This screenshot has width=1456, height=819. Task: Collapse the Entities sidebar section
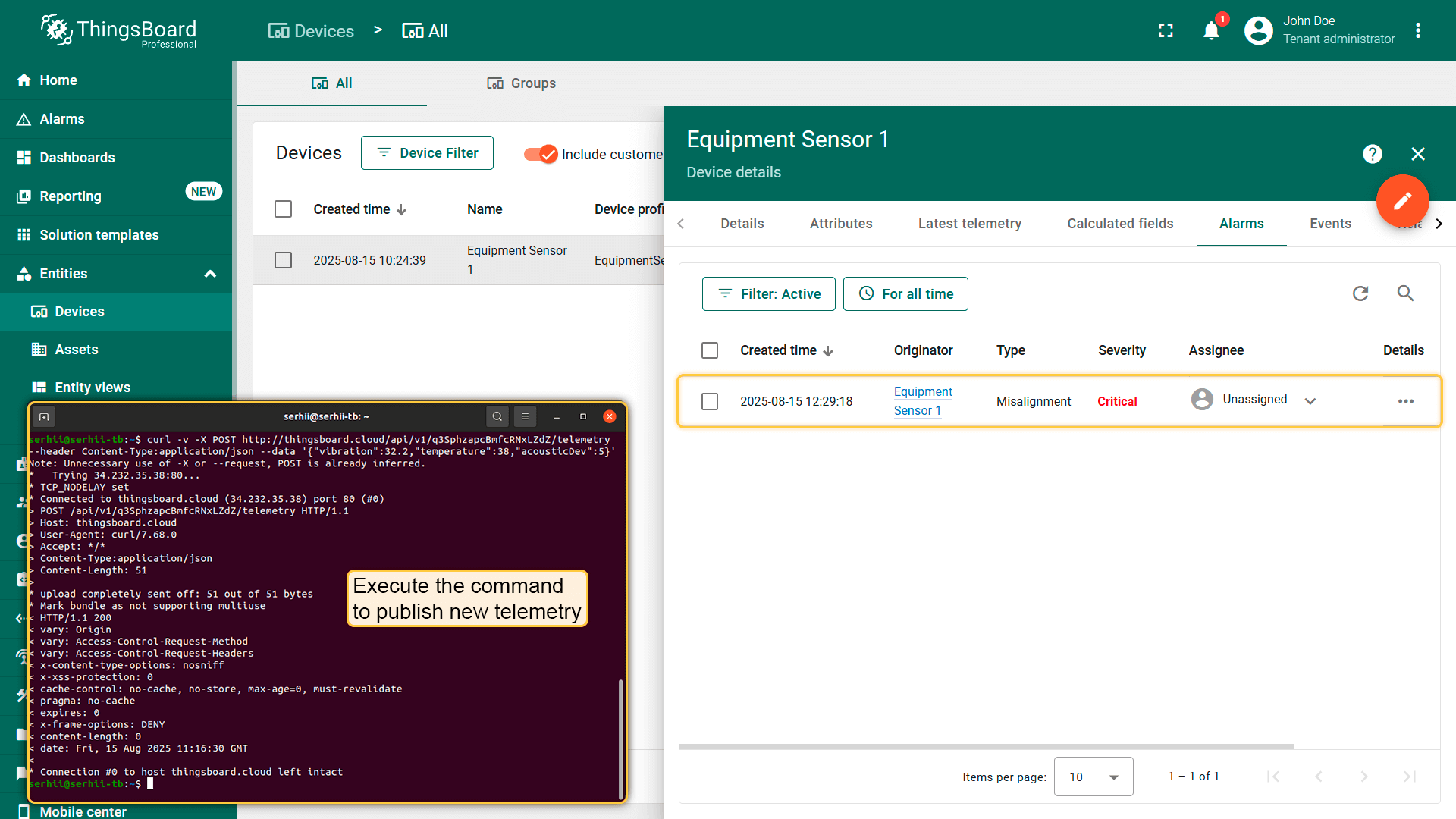pos(210,274)
